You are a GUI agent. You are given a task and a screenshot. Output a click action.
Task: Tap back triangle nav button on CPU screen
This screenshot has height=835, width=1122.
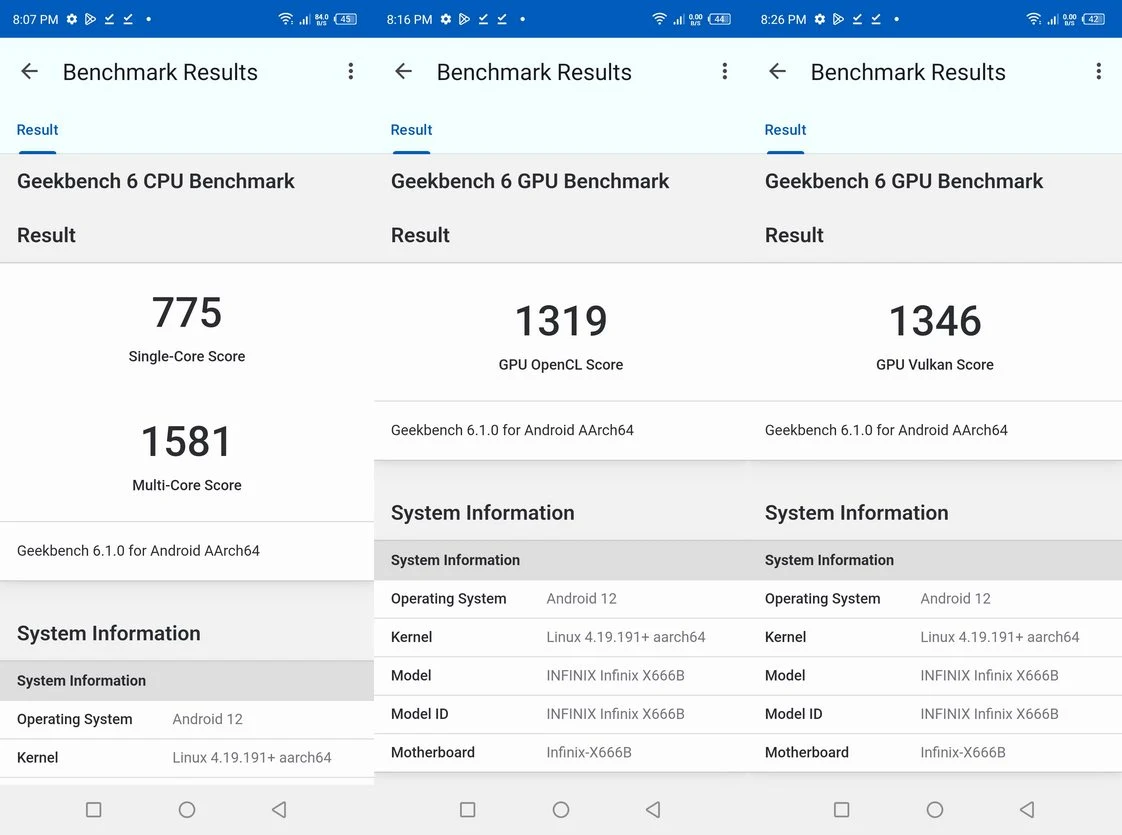tap(279, 809)
